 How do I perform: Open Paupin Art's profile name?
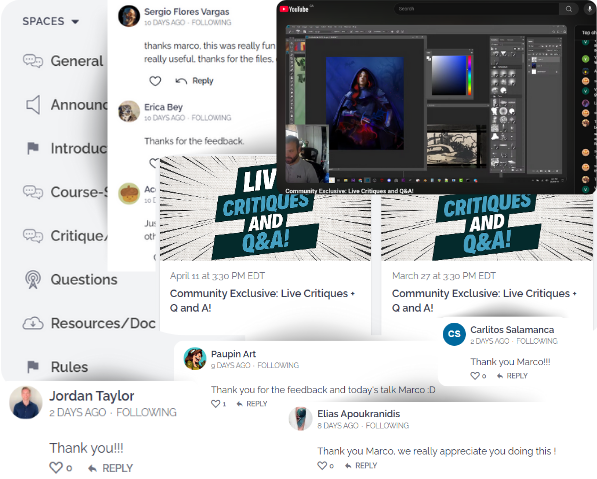tap(233, 354)
